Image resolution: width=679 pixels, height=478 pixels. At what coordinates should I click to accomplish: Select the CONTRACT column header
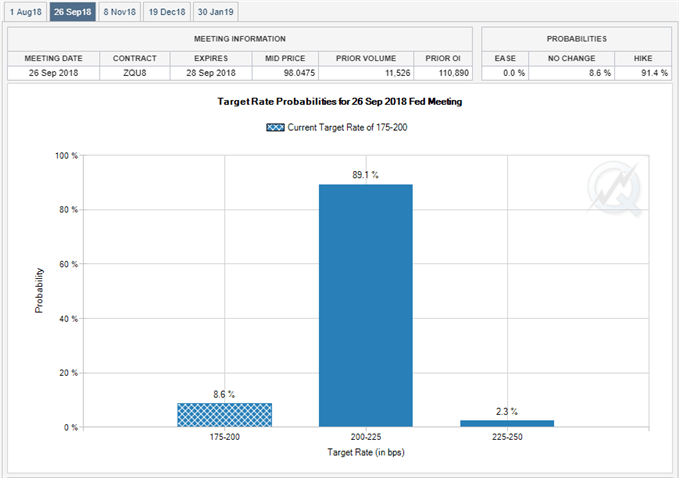(x=135, y=58)
